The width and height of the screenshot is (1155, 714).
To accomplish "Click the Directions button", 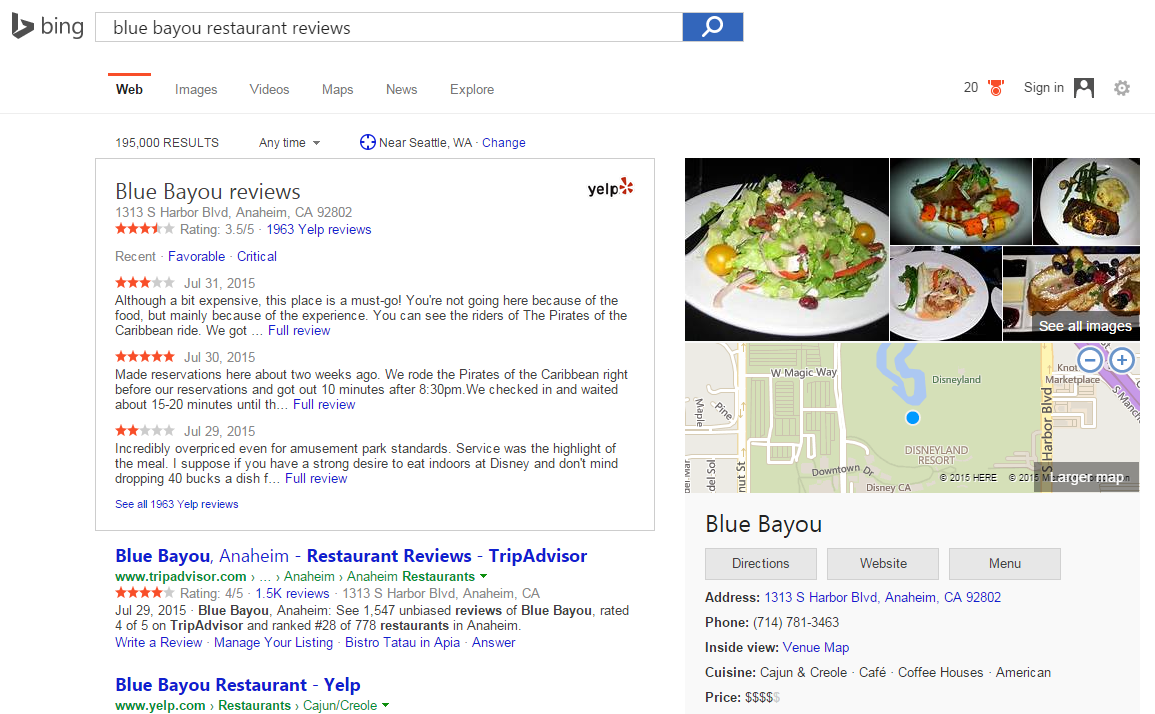I will point(760,564).
